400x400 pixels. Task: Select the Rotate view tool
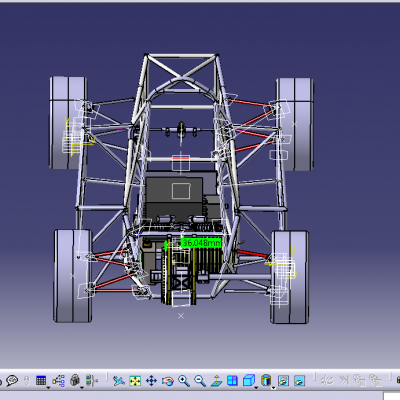[168, 380]
